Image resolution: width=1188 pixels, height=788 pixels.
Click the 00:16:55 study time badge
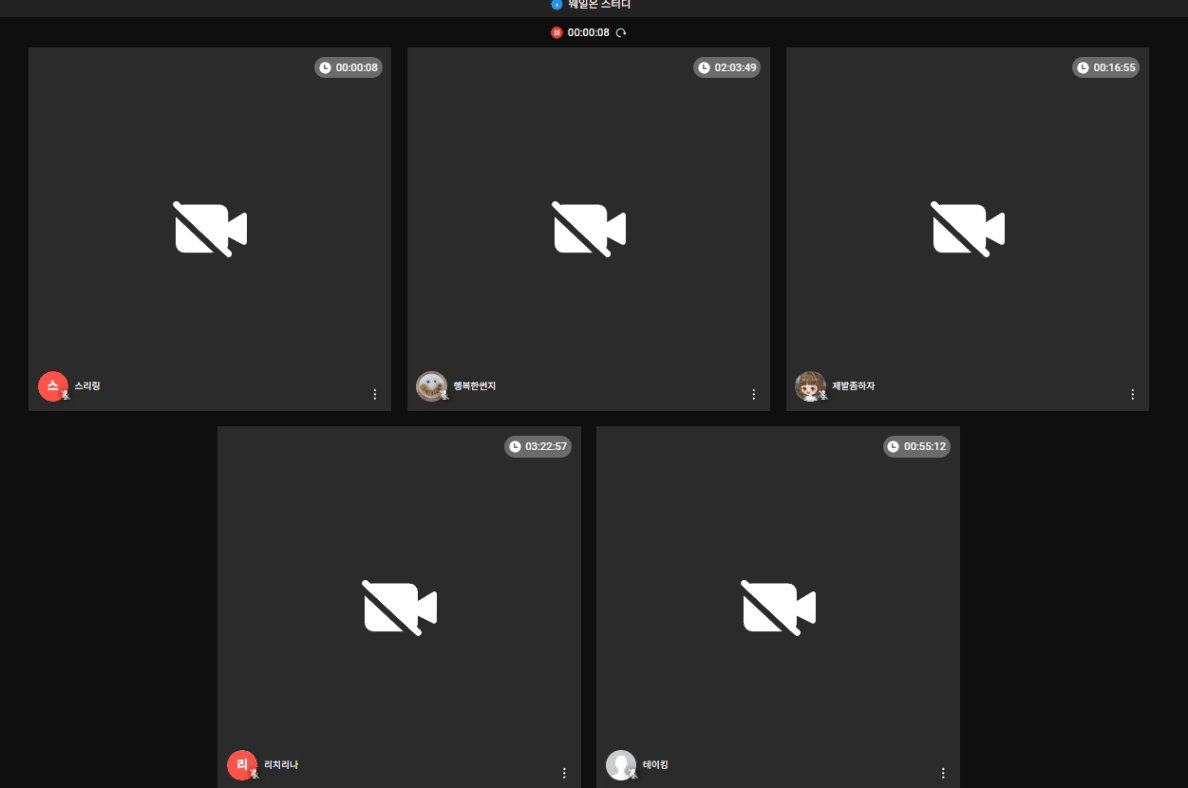pyautogui.click(x=1106, y=67)
